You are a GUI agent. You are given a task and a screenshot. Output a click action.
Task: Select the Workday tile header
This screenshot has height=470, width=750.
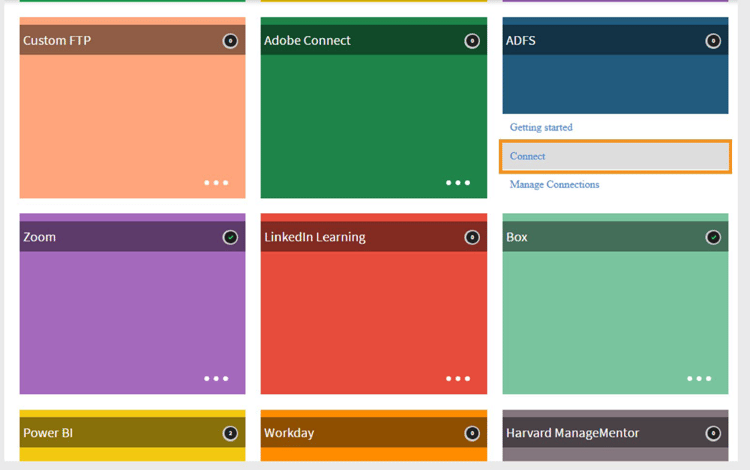pyautogui.click(x=374, y=433)
